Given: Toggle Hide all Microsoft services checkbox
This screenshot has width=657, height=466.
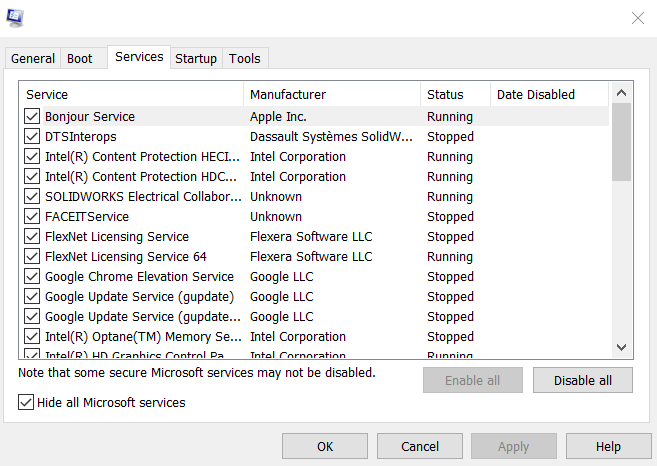Looking at the screenshot, I should [x=26, y=402].
